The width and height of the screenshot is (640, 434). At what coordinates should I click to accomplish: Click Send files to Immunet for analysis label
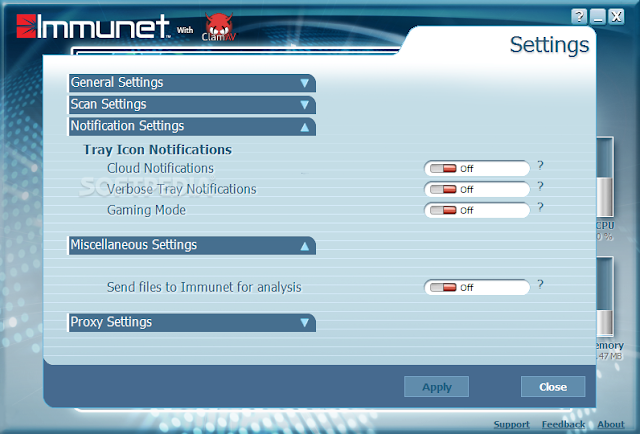[204, 287]
